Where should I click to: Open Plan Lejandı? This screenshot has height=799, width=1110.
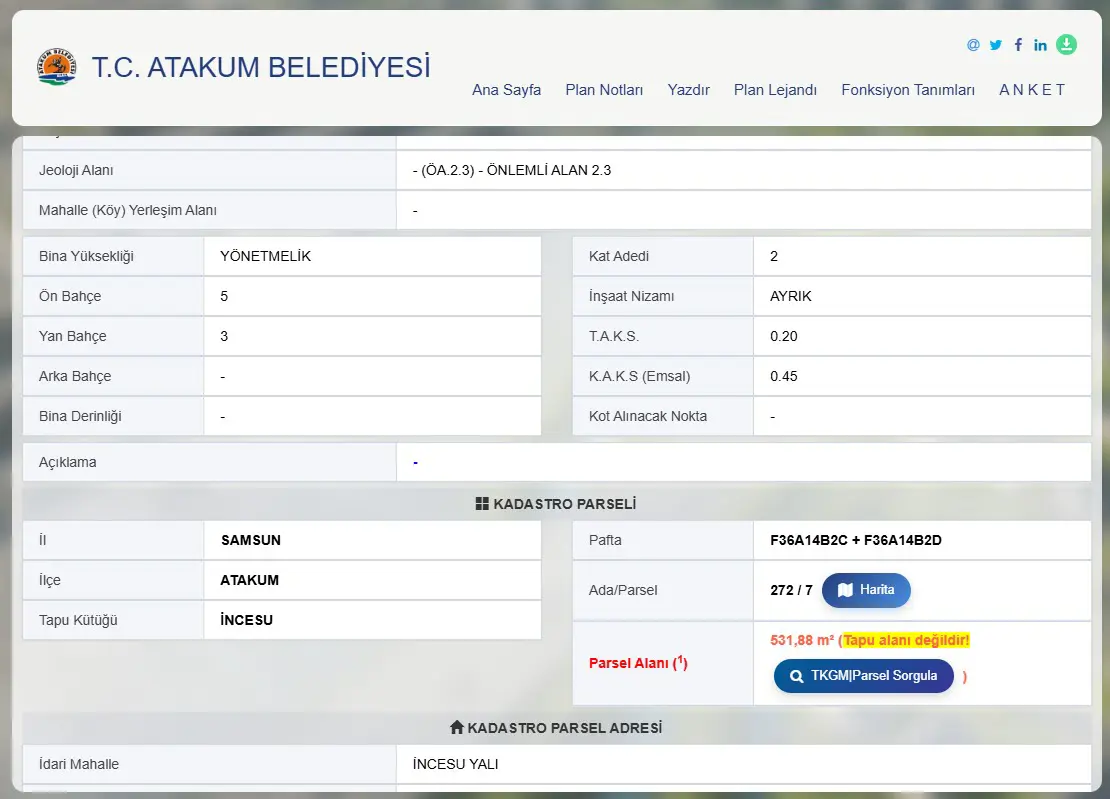tap(775, 90)
